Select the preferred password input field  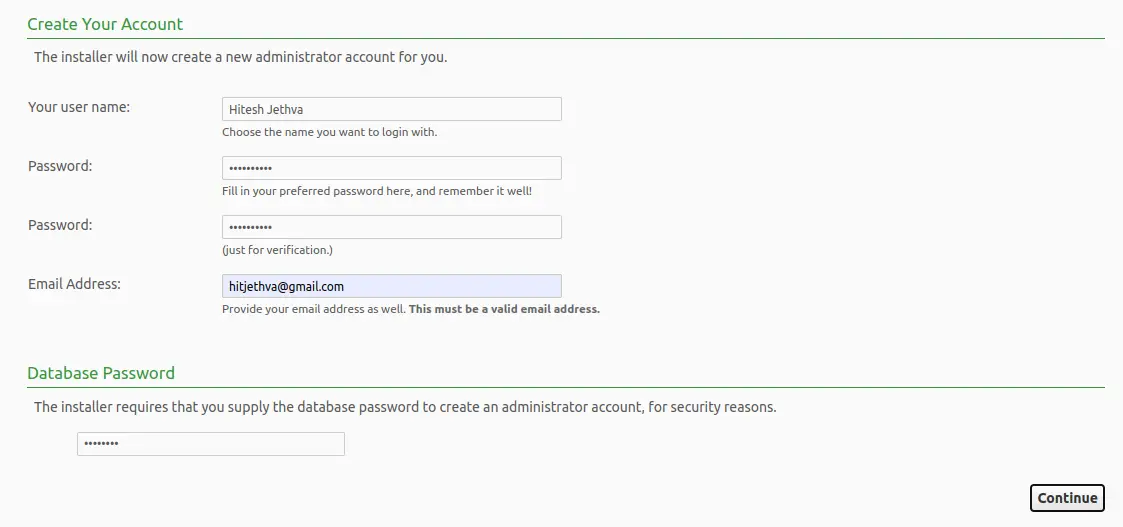point(392,168)
